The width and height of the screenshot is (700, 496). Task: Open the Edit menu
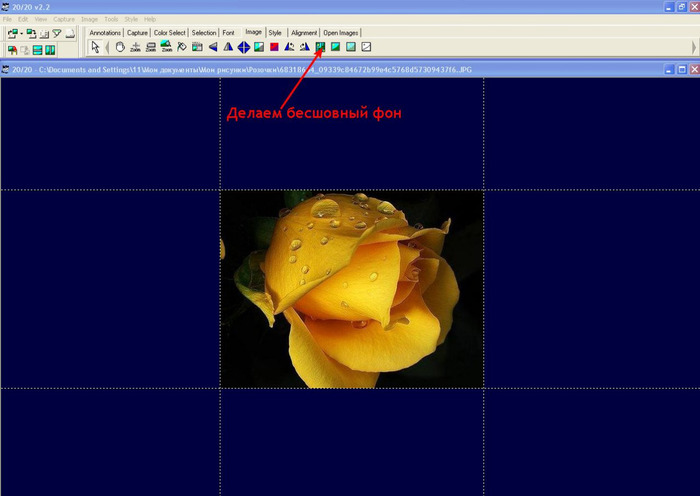click(x=23, y=19)
